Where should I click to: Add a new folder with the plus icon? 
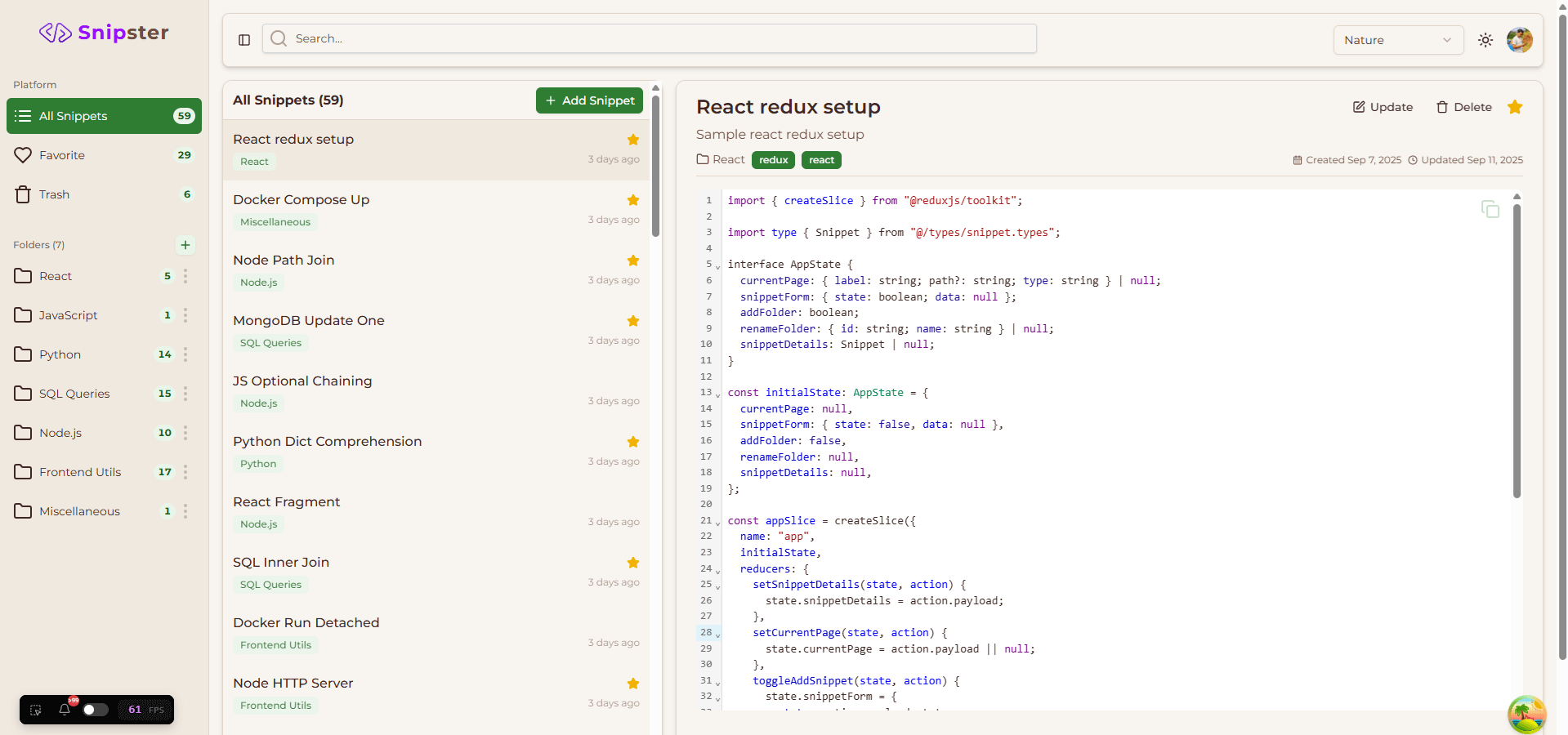tap(185, 245)
